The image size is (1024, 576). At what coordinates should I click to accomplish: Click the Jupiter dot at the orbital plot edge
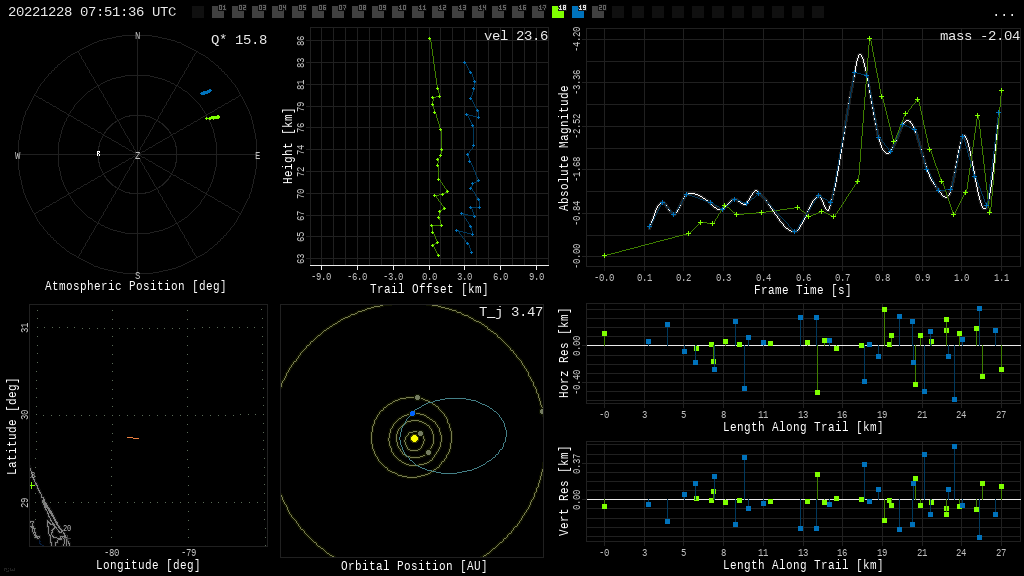point(541,411)
